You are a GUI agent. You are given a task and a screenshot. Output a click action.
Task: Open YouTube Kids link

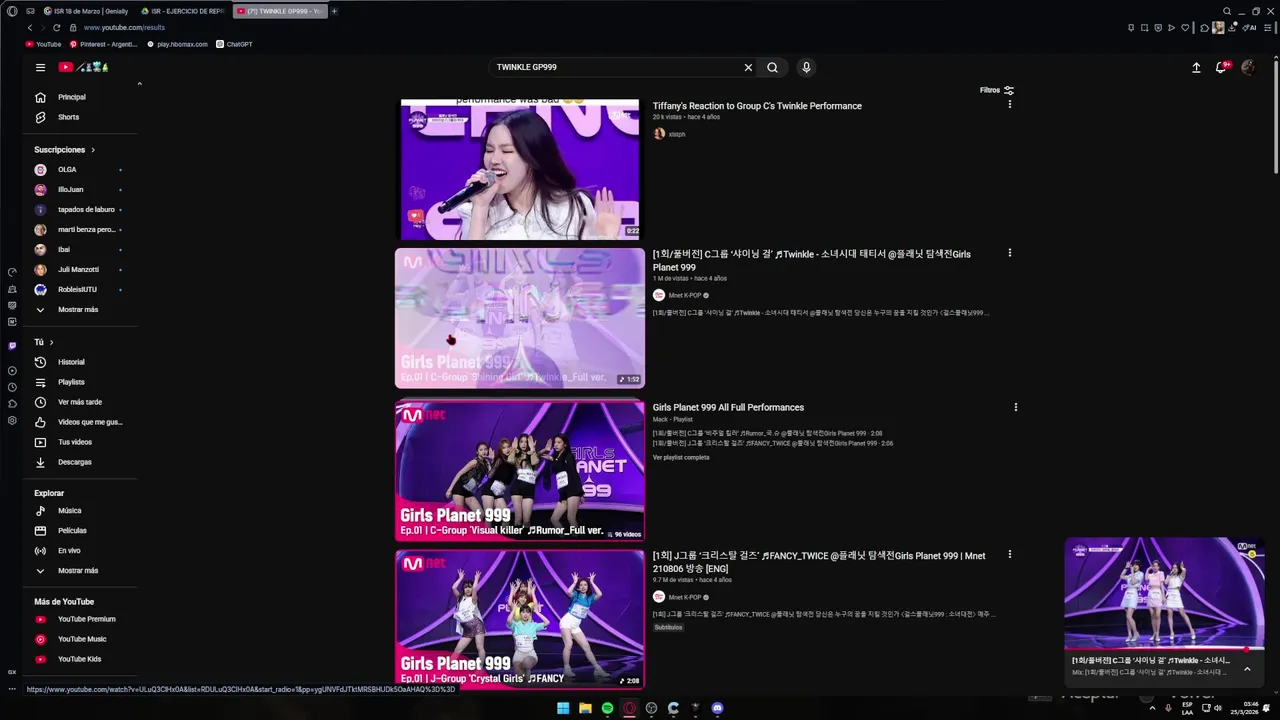[x=80, y=659]
